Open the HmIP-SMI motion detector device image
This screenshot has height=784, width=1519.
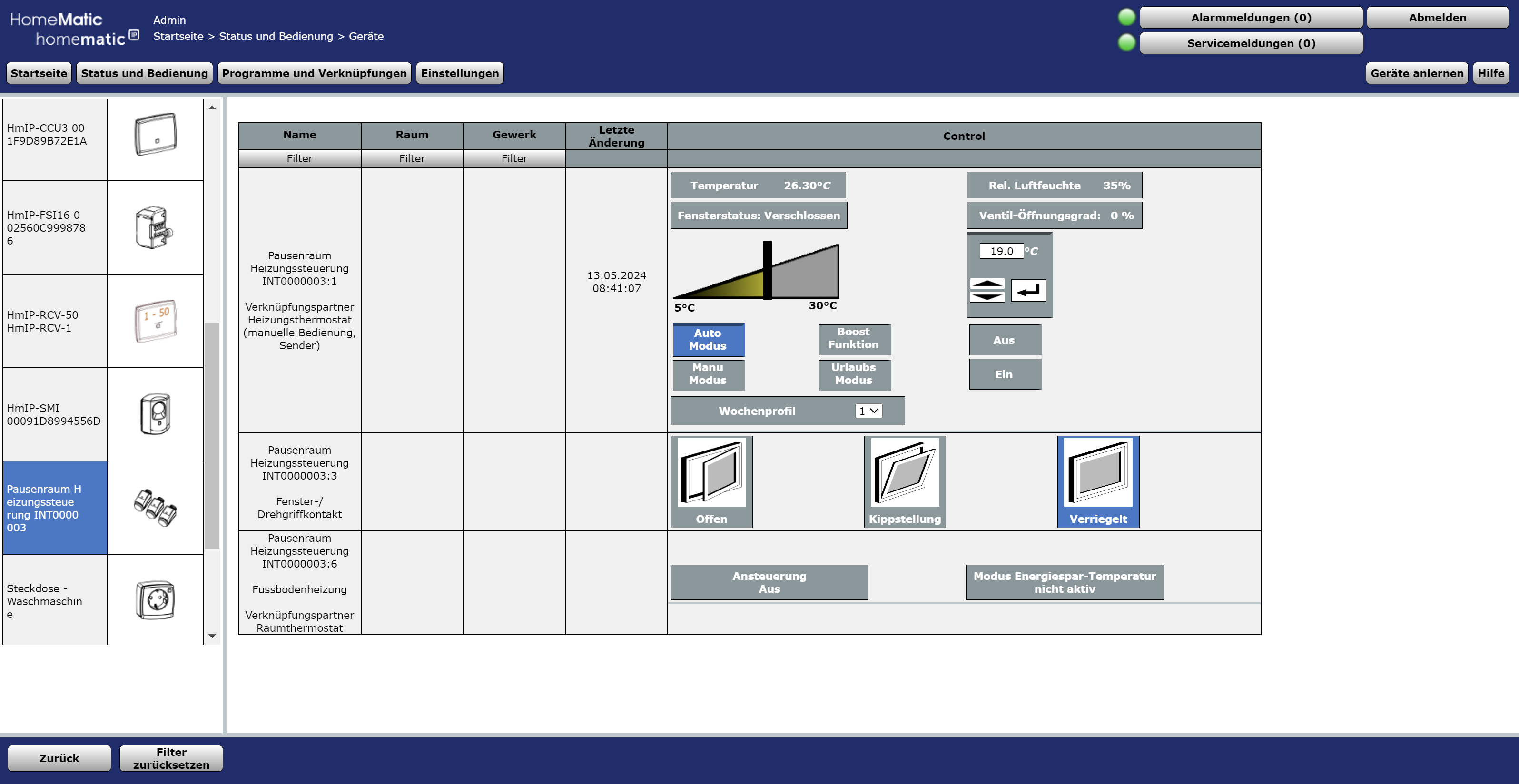(155, 414)
